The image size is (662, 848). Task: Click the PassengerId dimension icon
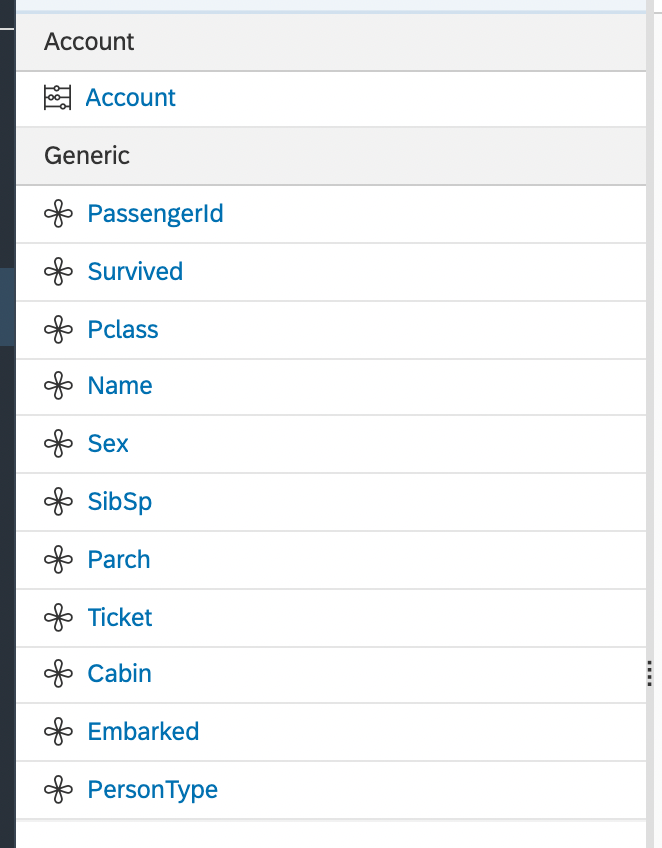[x=59, y=214]
